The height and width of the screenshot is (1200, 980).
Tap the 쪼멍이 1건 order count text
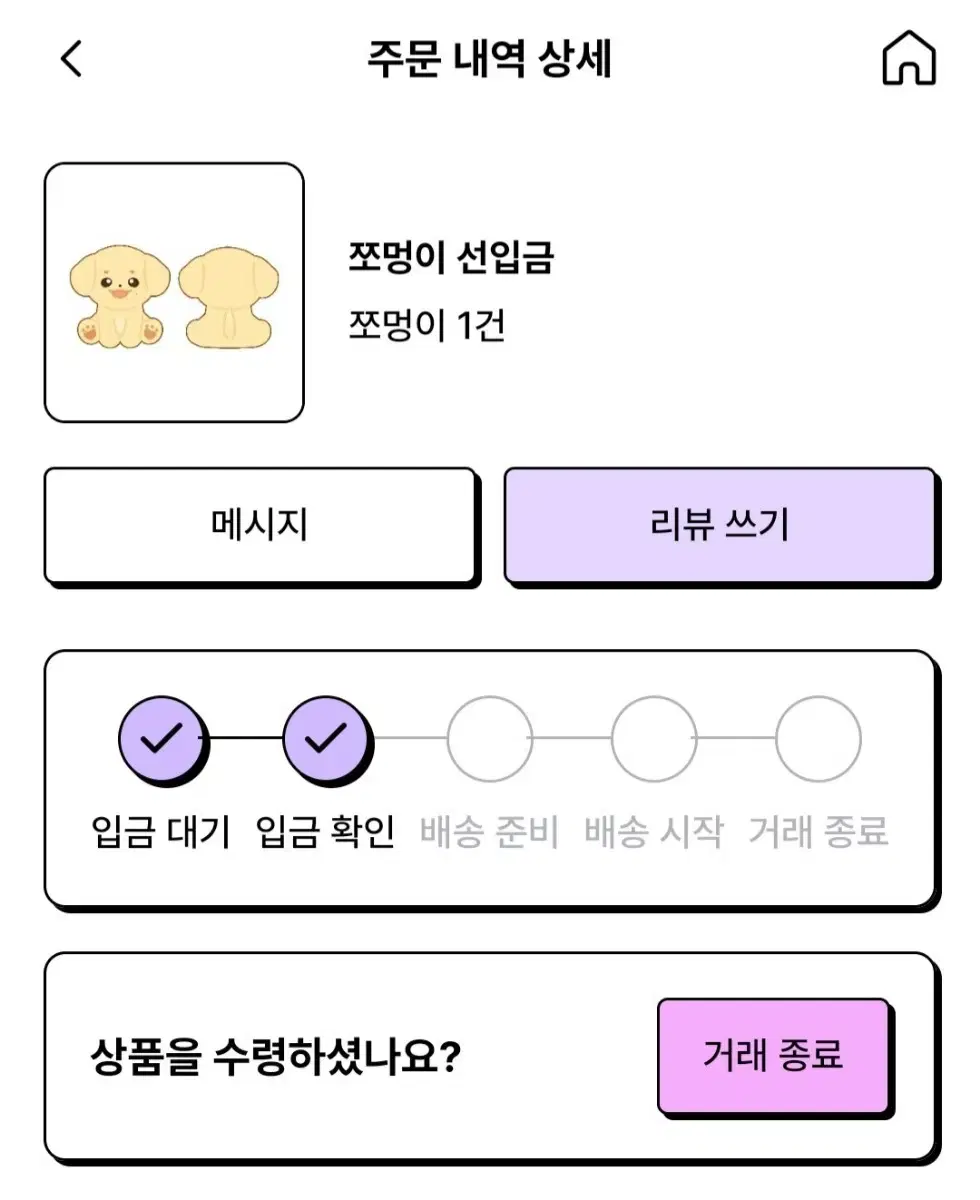coord(427,325)
